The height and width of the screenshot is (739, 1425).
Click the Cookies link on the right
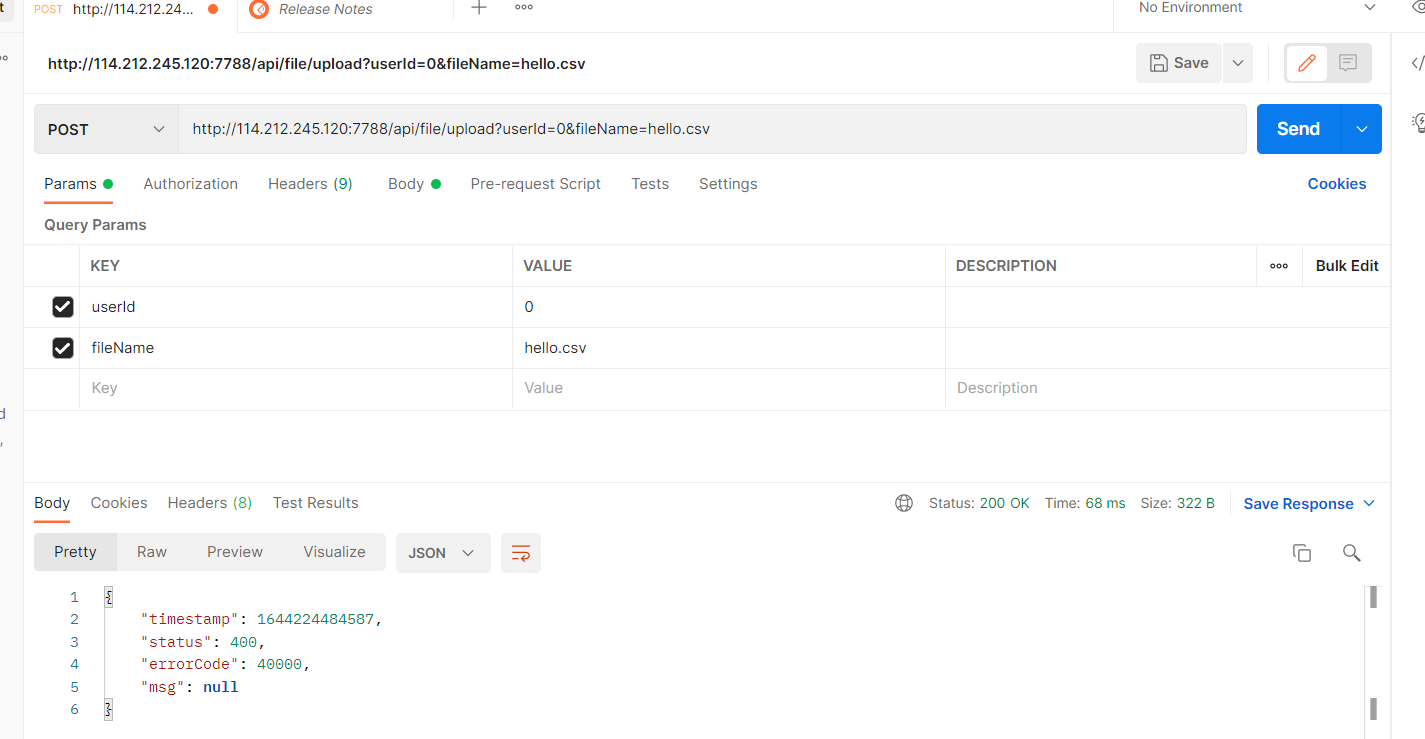(1337, 184)
